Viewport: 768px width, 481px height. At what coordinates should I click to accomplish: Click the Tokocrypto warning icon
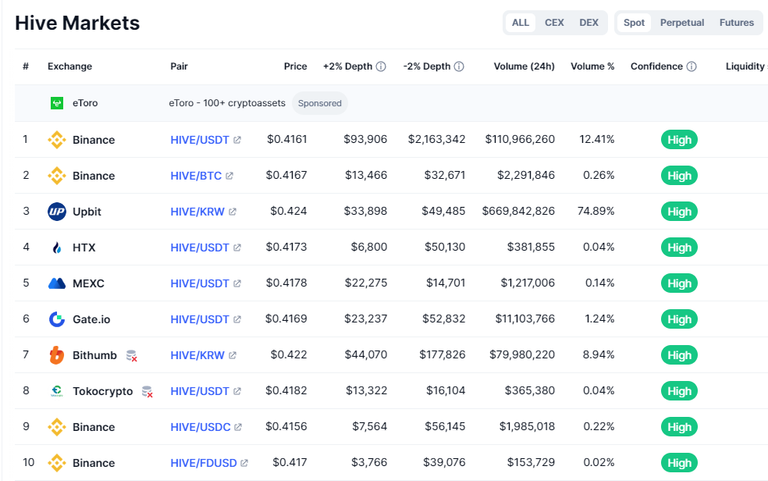147,392
